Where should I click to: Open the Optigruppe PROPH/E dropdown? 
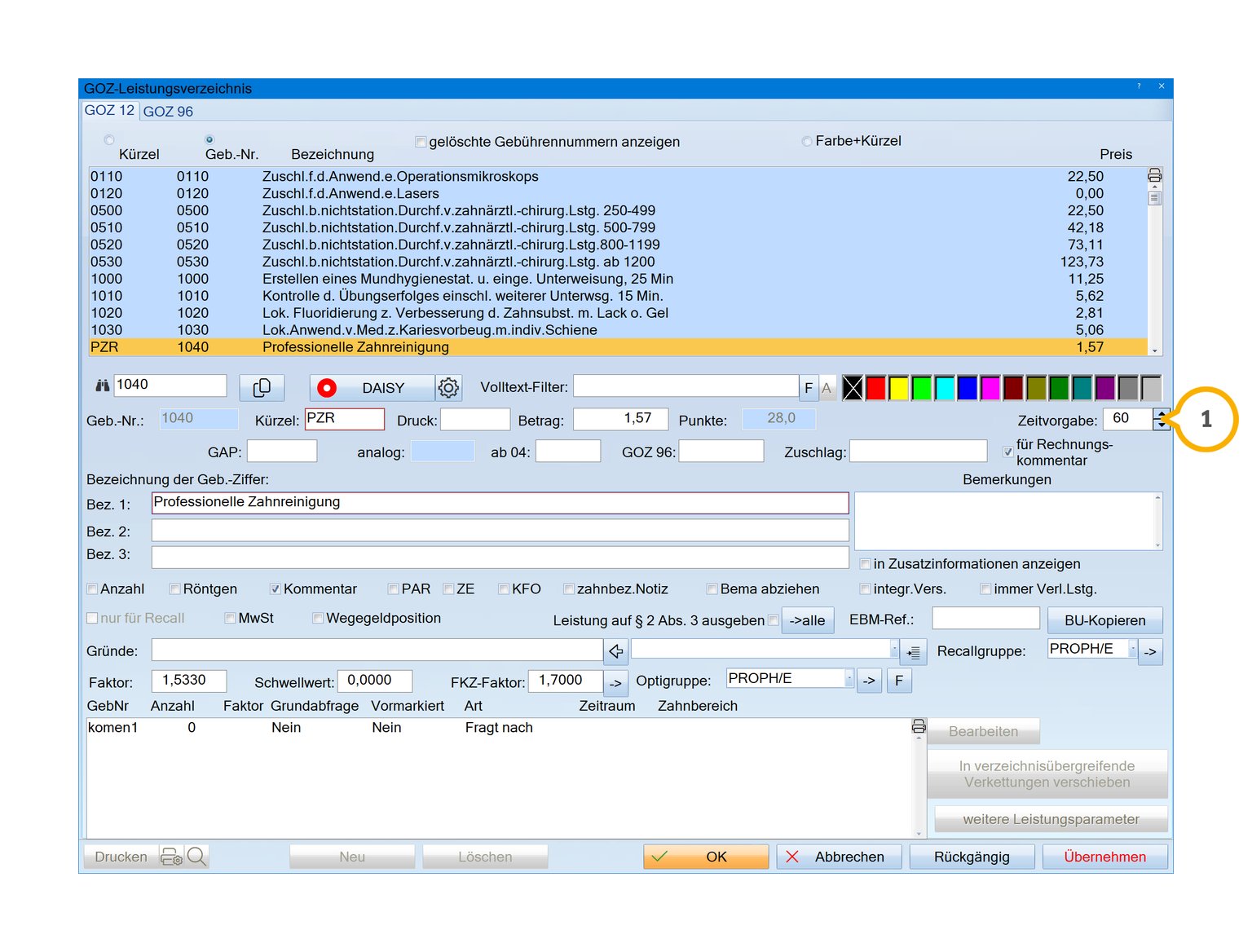[x=849, y=678]
